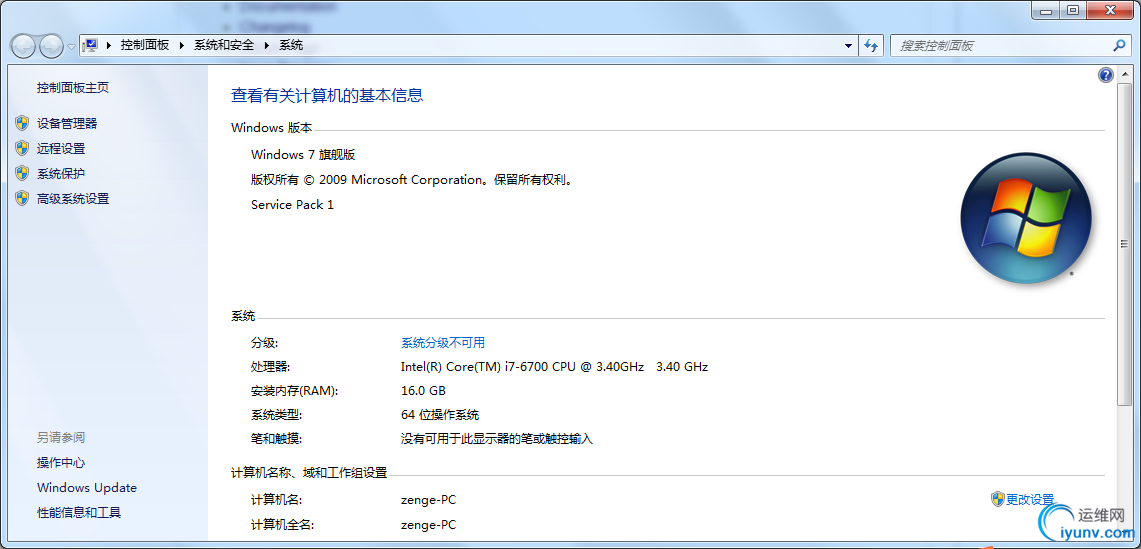The height and width of the screenshot is (549, 1141).
Task: Open 高级系统设置 link
Action: (73, 198)
